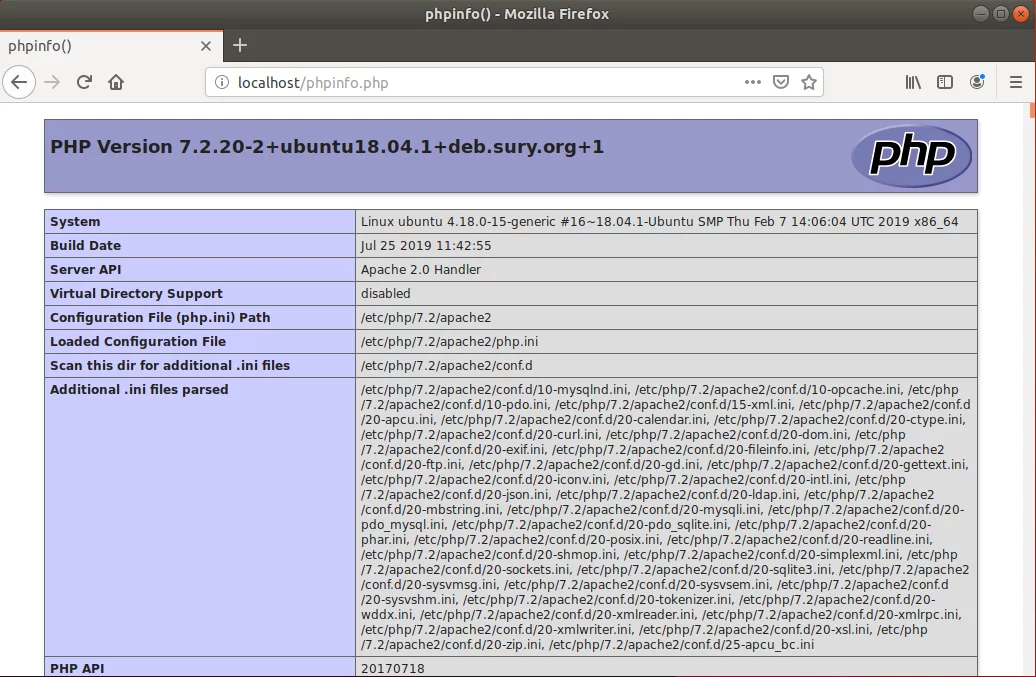Maximize the Firefox window
Screen dimensions: 1036x677
[x=1001, y=14]
